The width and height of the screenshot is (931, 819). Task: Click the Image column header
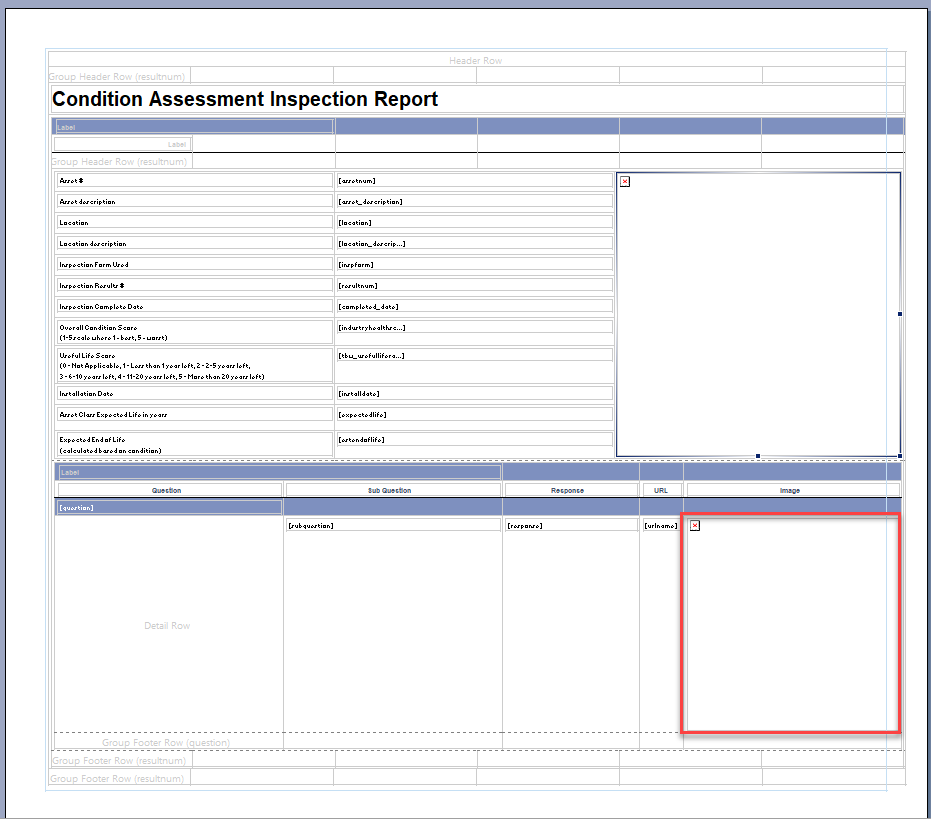point(792,490)
